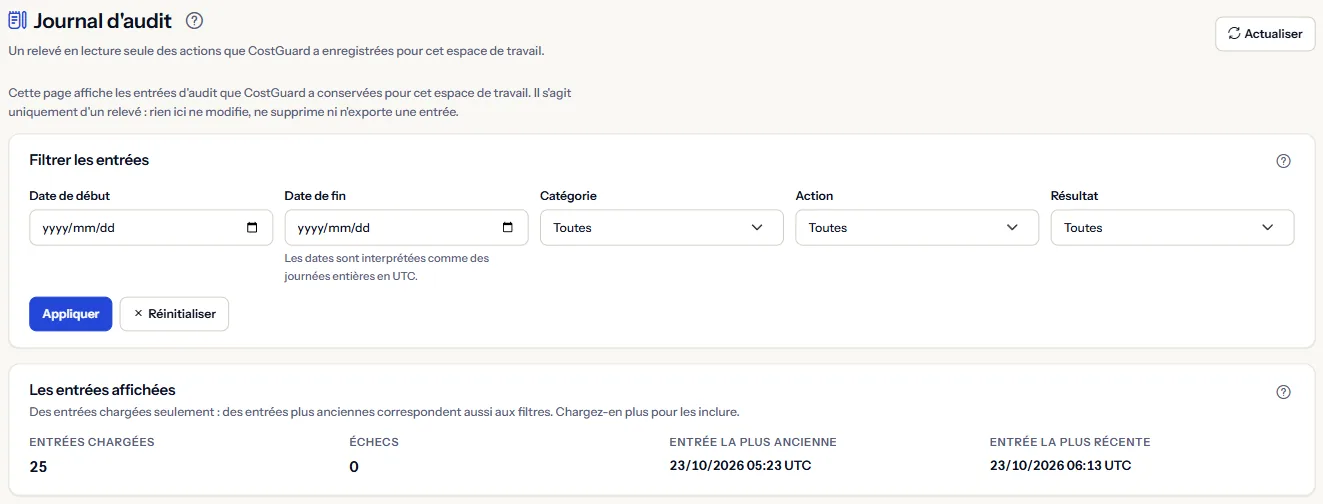This screenshot has width=1323, height=504.
Task: Open calendar picker for Date de début
Action: 252,228
